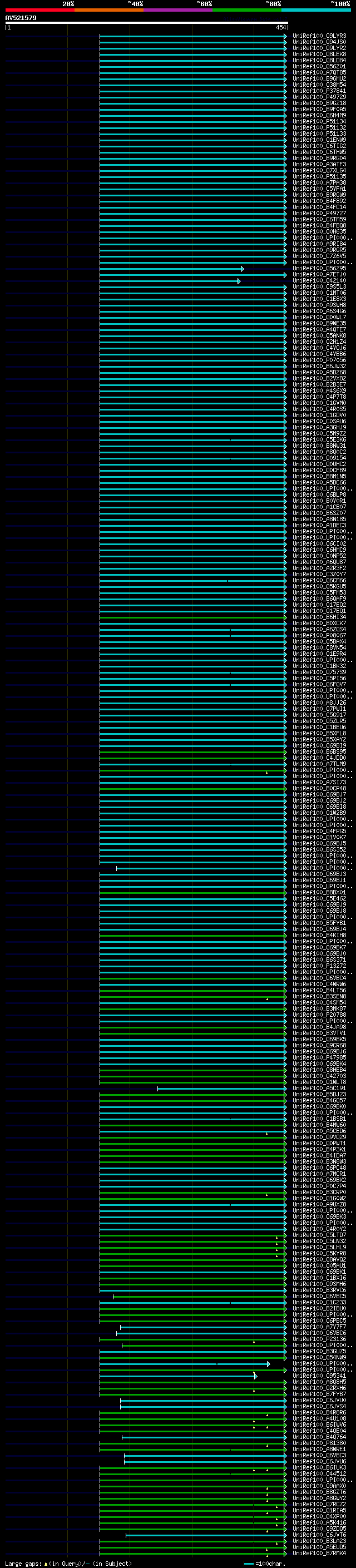Select the UniRef100_Q6H4M9 label

point(319,115)
